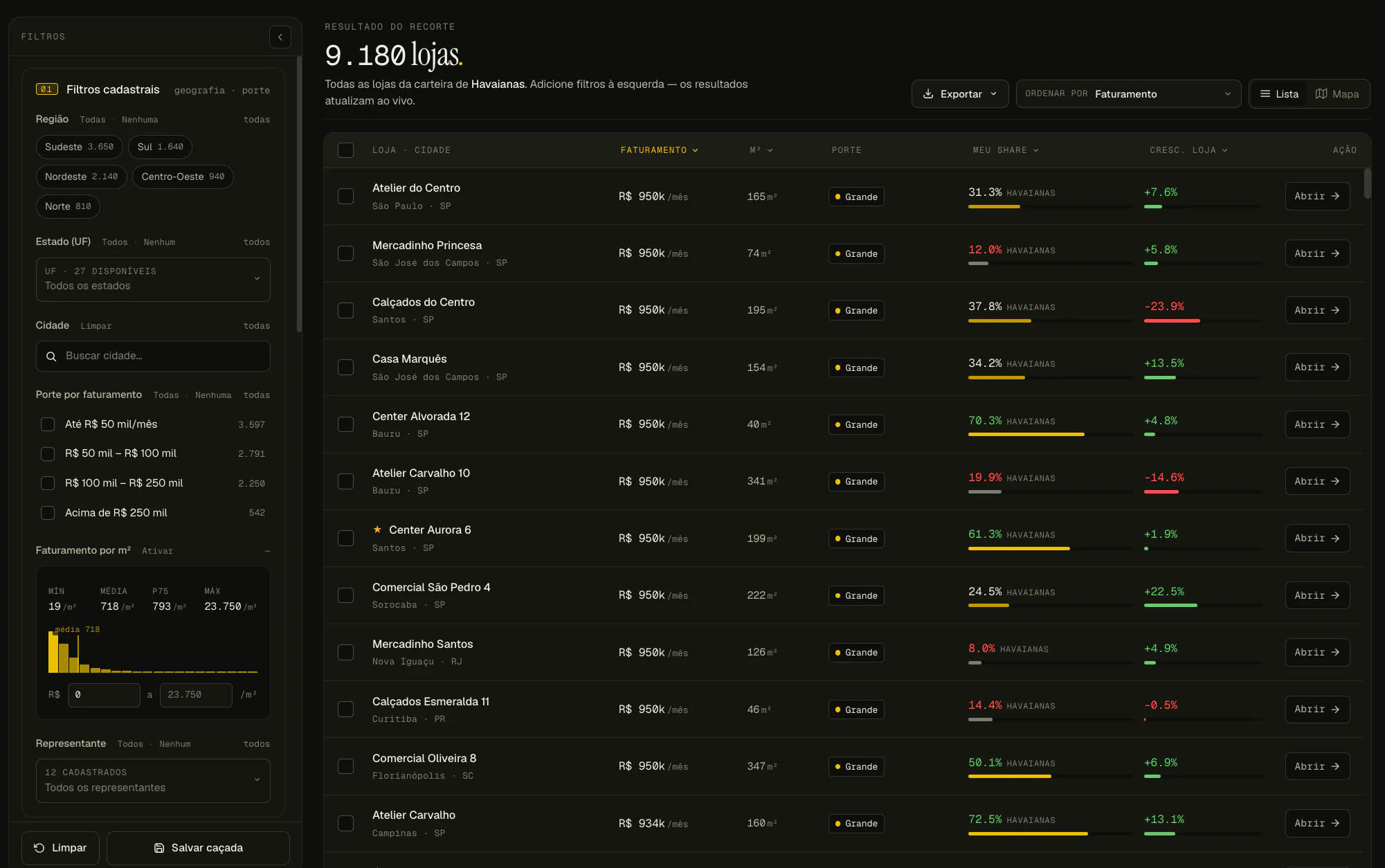Toggle the select-all checkbox in table header

click(x=345, y=150)
